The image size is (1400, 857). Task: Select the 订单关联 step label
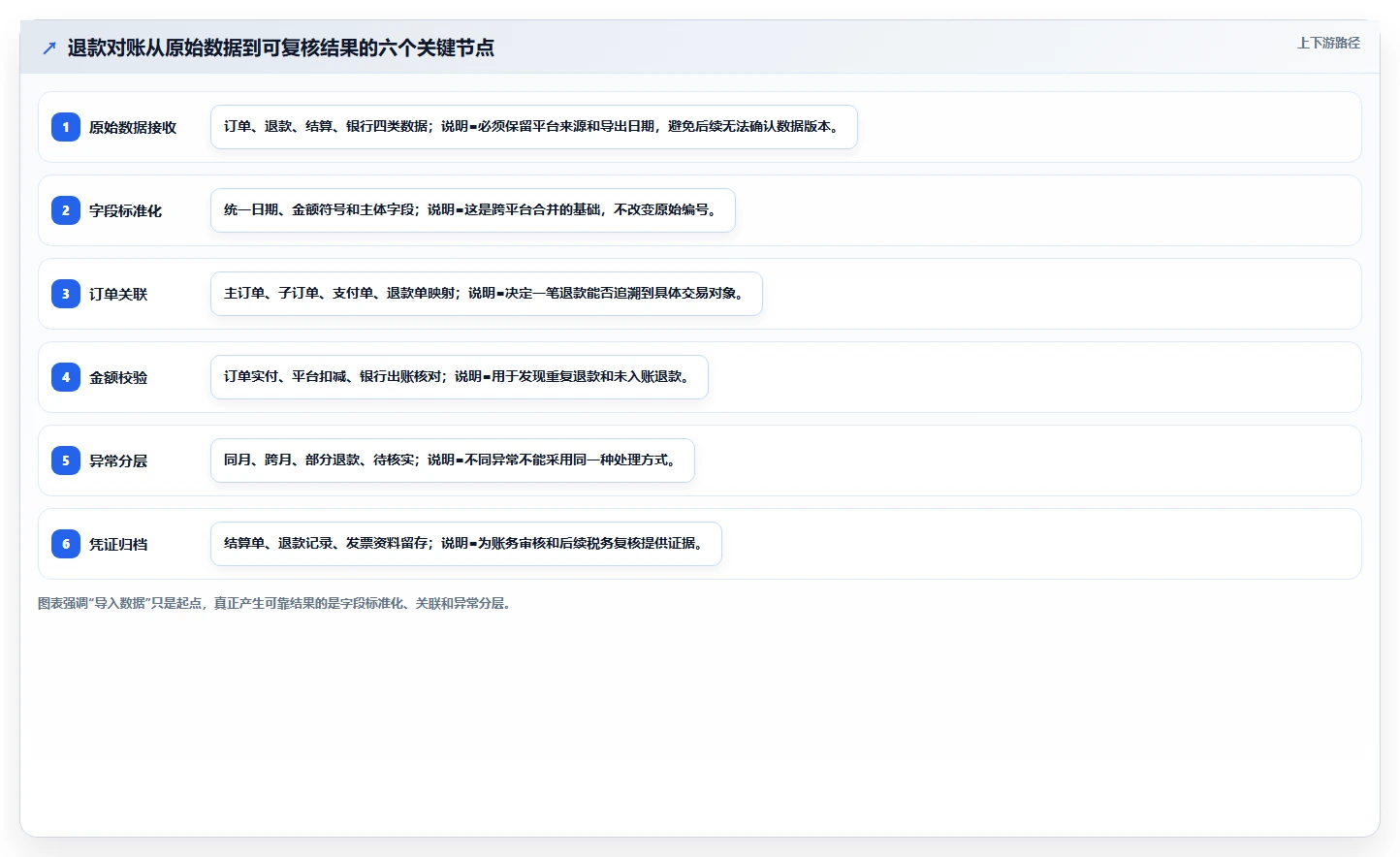(x=118, y=294)
